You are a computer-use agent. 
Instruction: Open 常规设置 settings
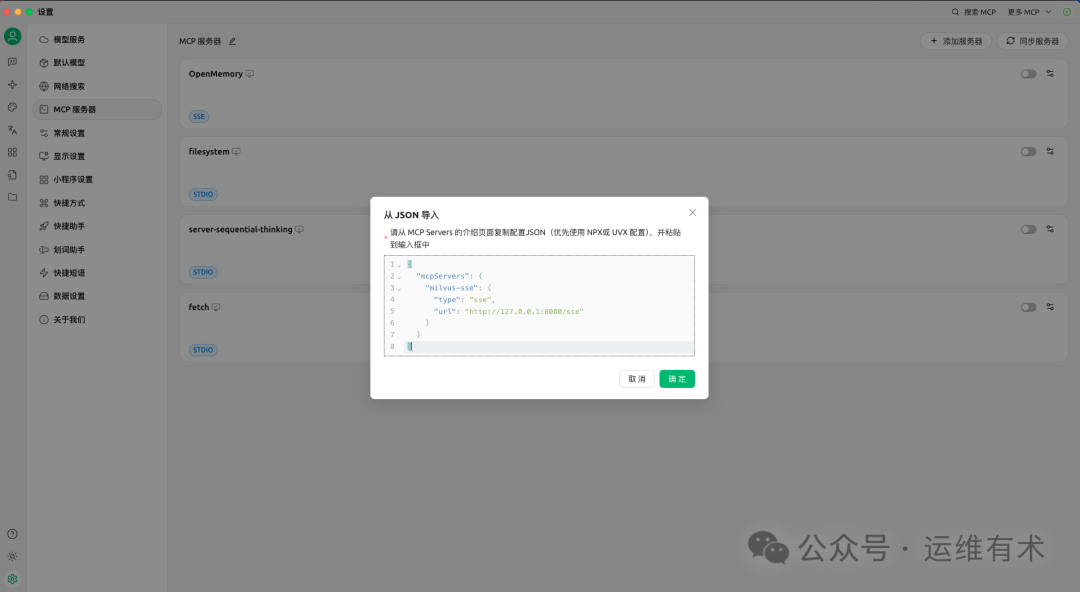pos(97,133)
